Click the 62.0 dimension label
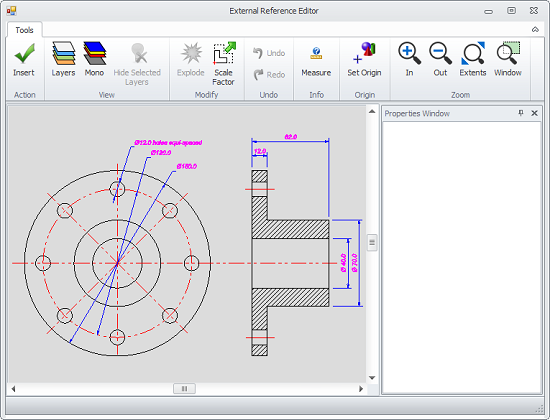 click(291, 136)
